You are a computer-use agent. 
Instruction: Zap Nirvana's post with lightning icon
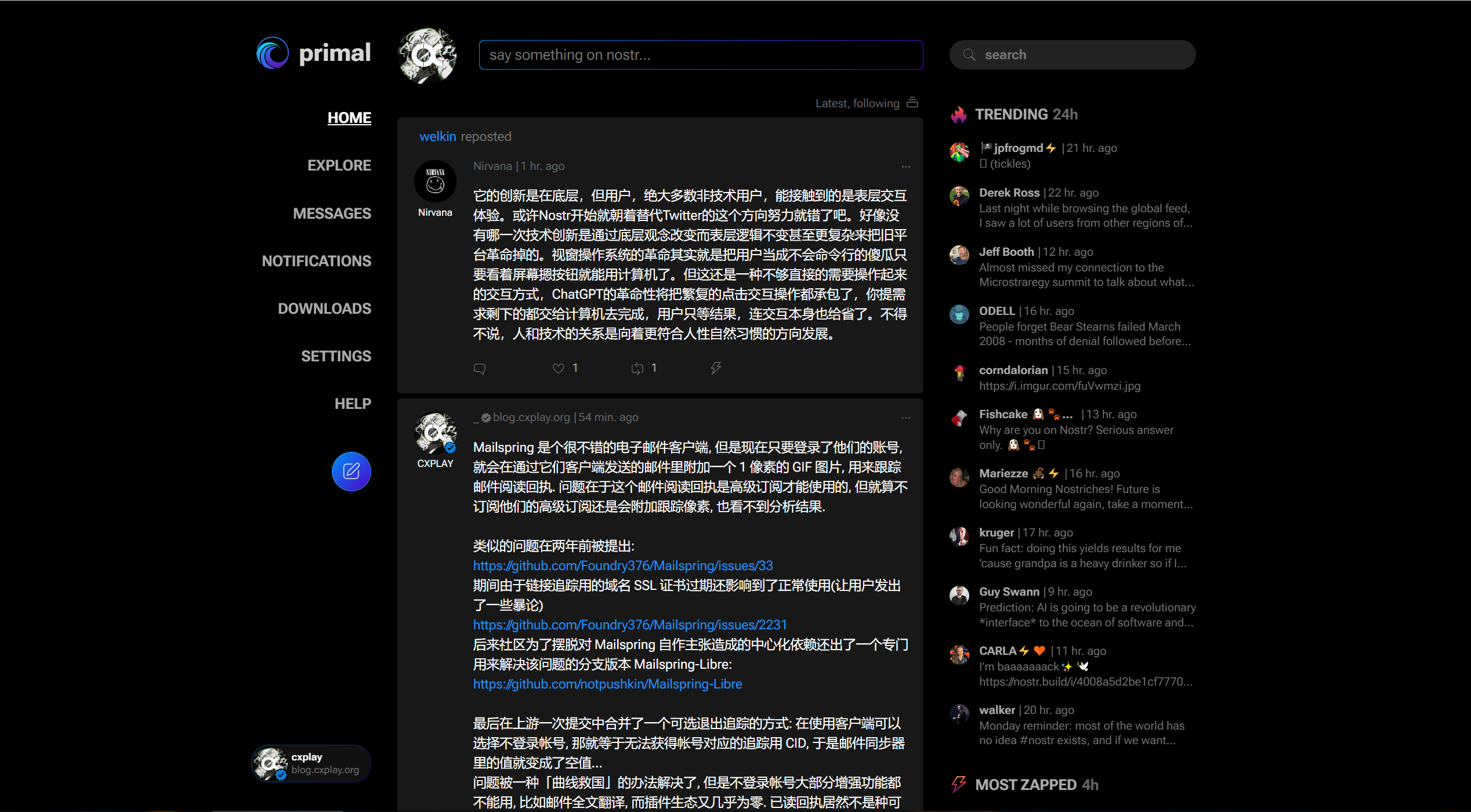point(716,368)
